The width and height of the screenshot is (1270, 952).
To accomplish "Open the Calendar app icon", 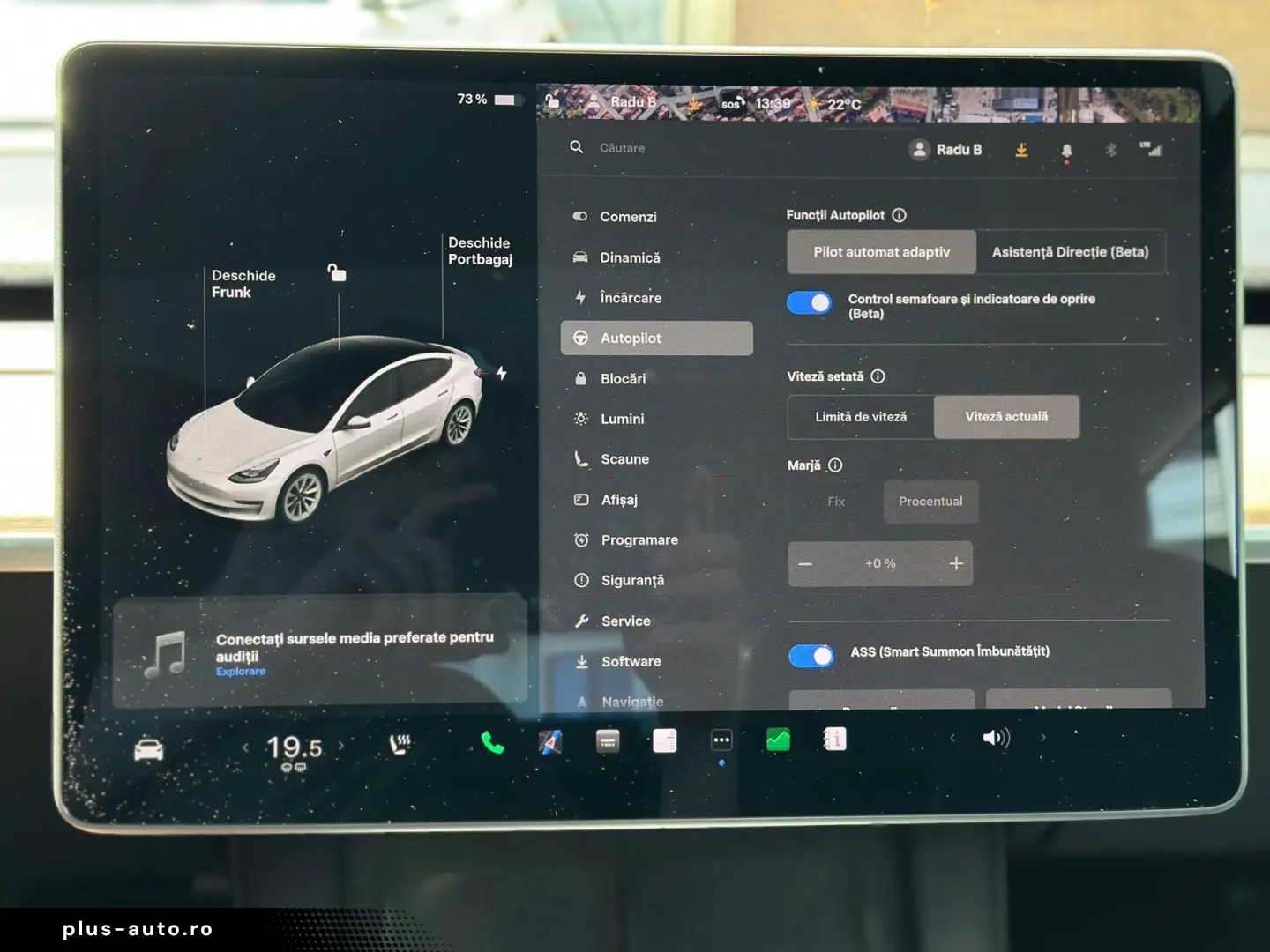I will [608, 741].
